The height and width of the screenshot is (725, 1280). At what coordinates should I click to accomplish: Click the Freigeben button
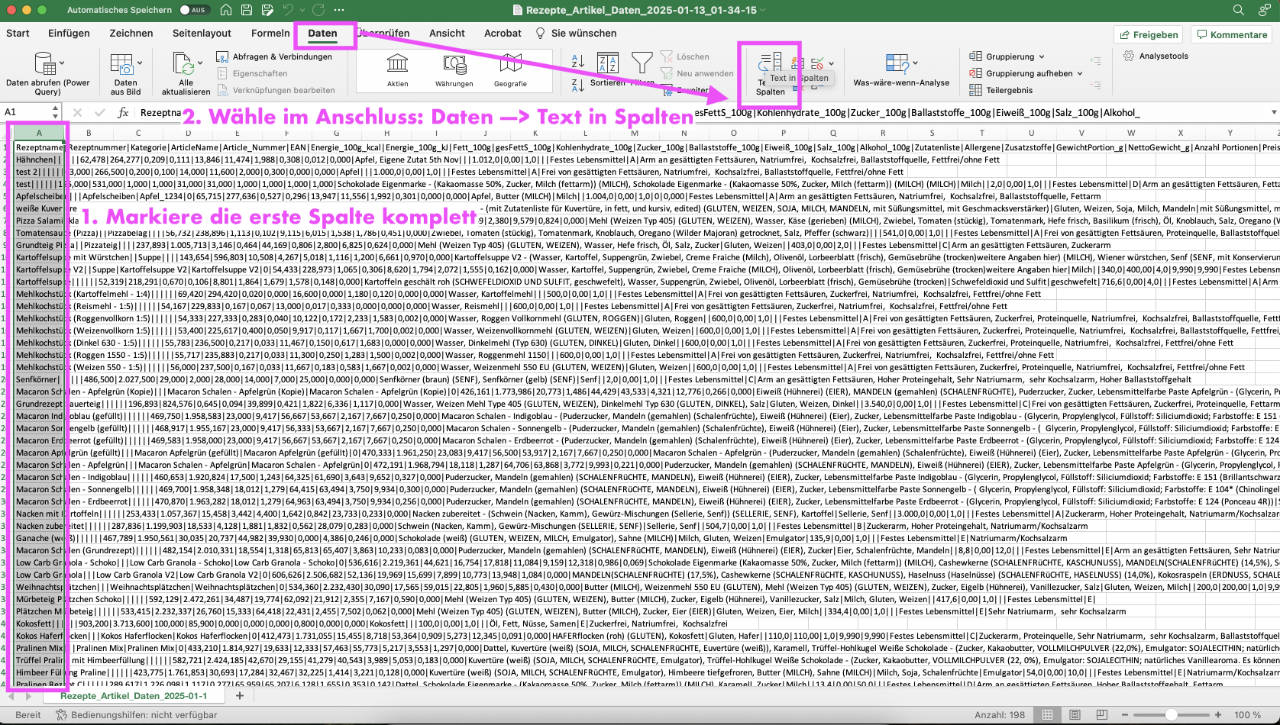click(x=1148, y=35)
